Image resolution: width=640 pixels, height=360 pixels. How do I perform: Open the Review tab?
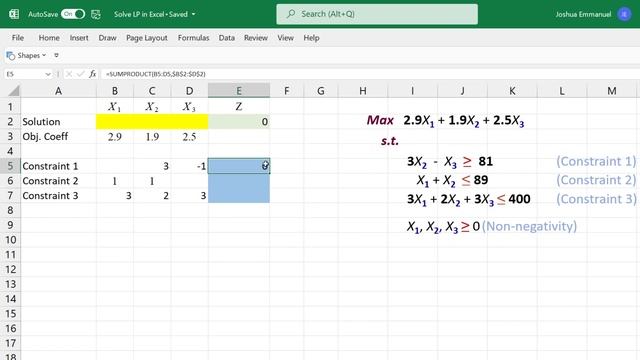pyautogui.click(x=256, y=38)
